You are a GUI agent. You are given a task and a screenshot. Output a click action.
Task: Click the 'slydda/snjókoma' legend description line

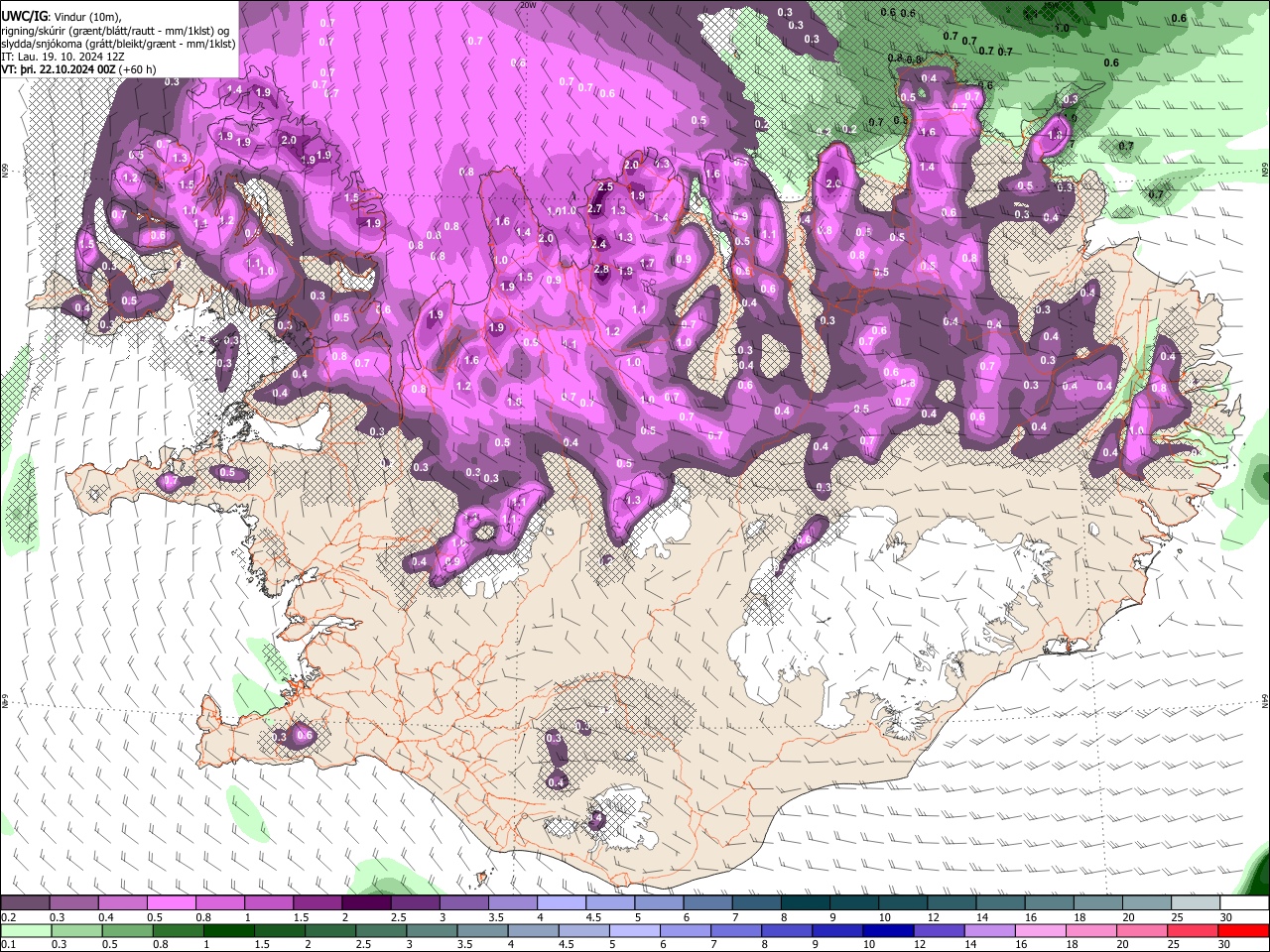119,44
